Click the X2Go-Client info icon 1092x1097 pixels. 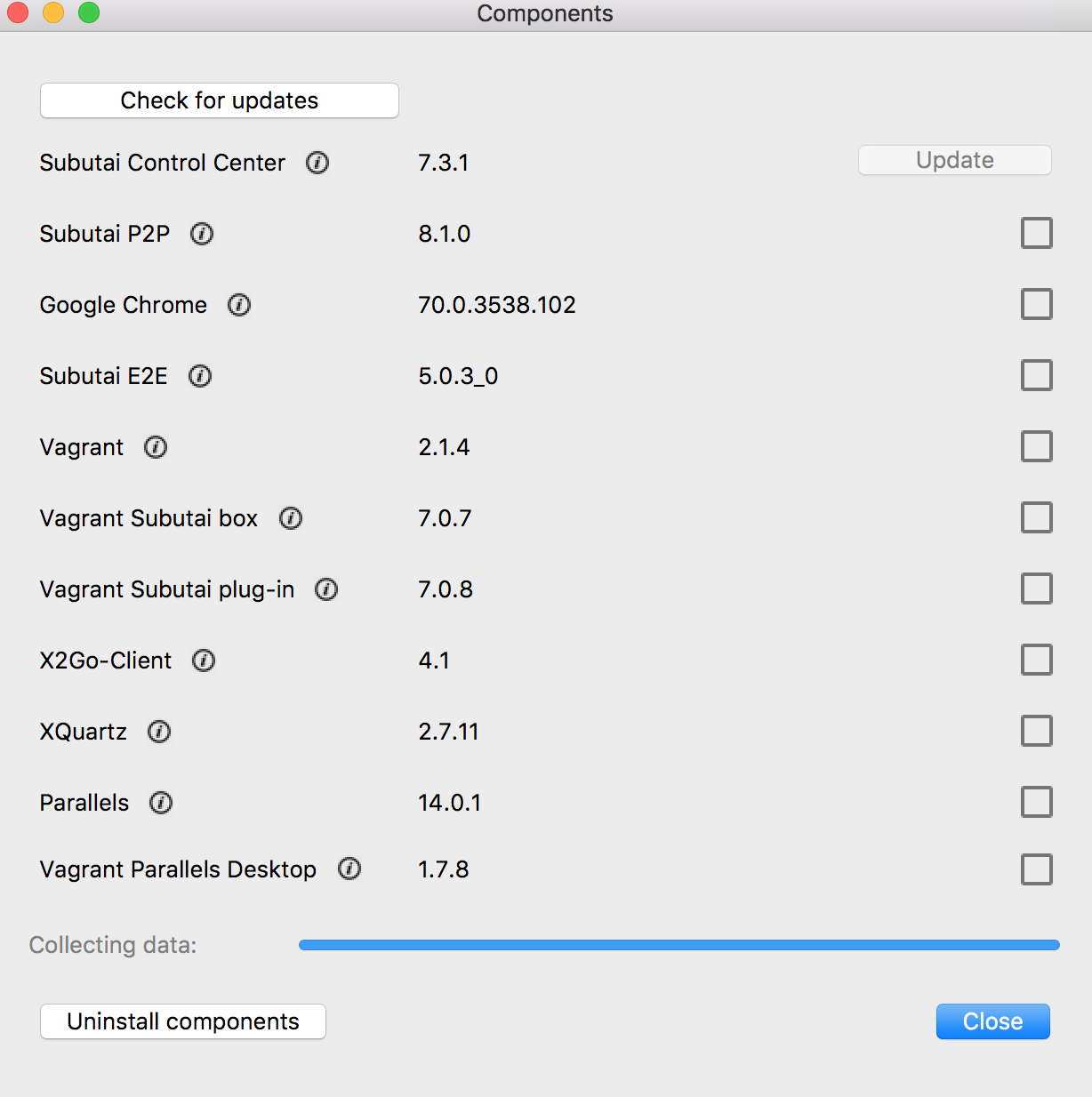[x=204, y=661]
